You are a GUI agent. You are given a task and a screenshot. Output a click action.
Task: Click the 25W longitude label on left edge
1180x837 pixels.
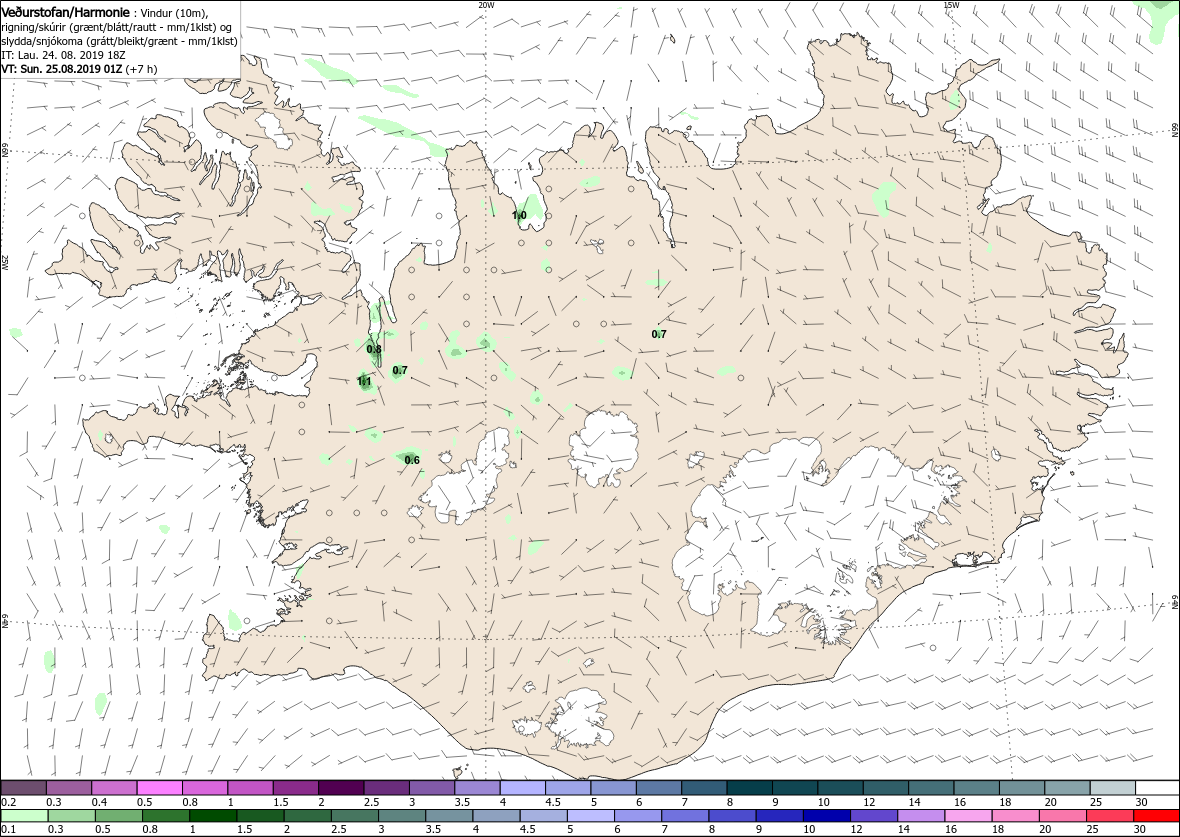(x=5, y=262)
